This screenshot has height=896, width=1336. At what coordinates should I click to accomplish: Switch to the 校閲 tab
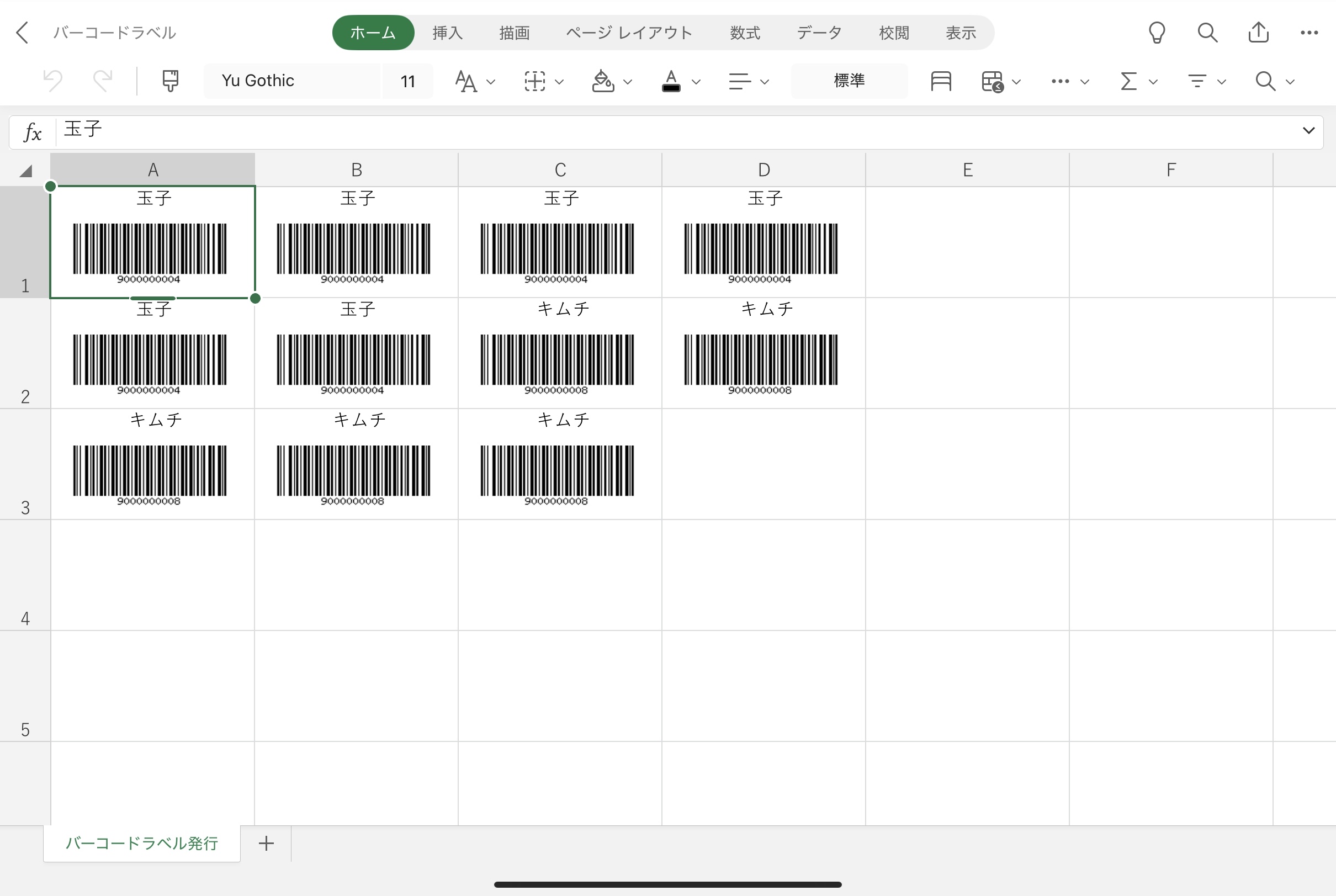(x=894, y=33)
